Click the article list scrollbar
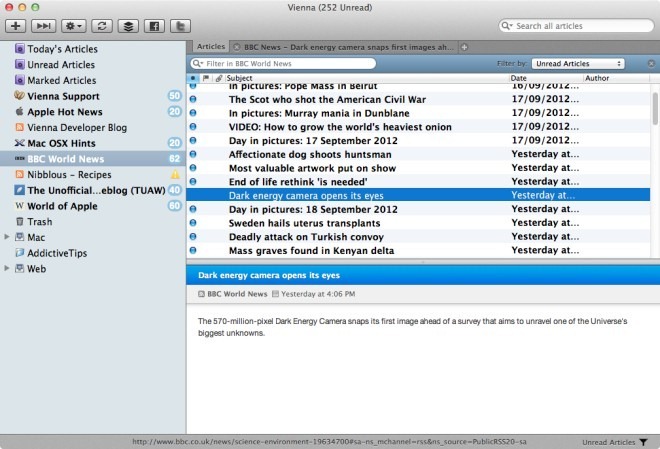660x449 pixels. (x=655, y=109)
